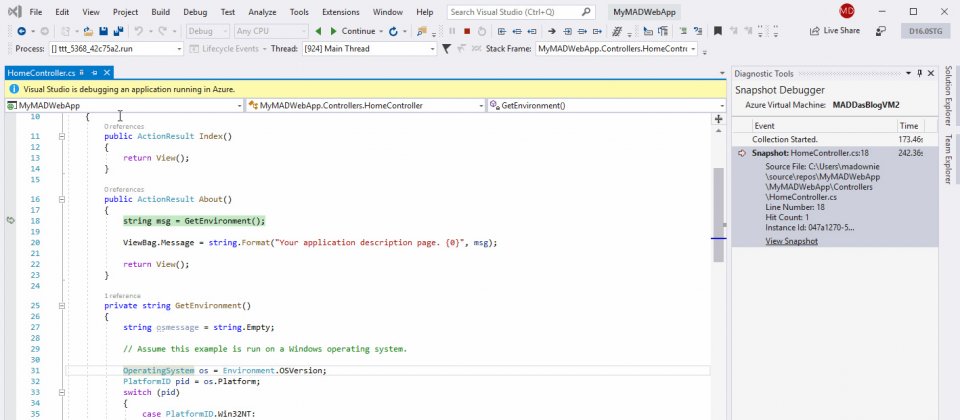Image resolution: width=960 pixels, height=420 pixels.
Task: Click the editor split window icon
Action: coord(718,119)
